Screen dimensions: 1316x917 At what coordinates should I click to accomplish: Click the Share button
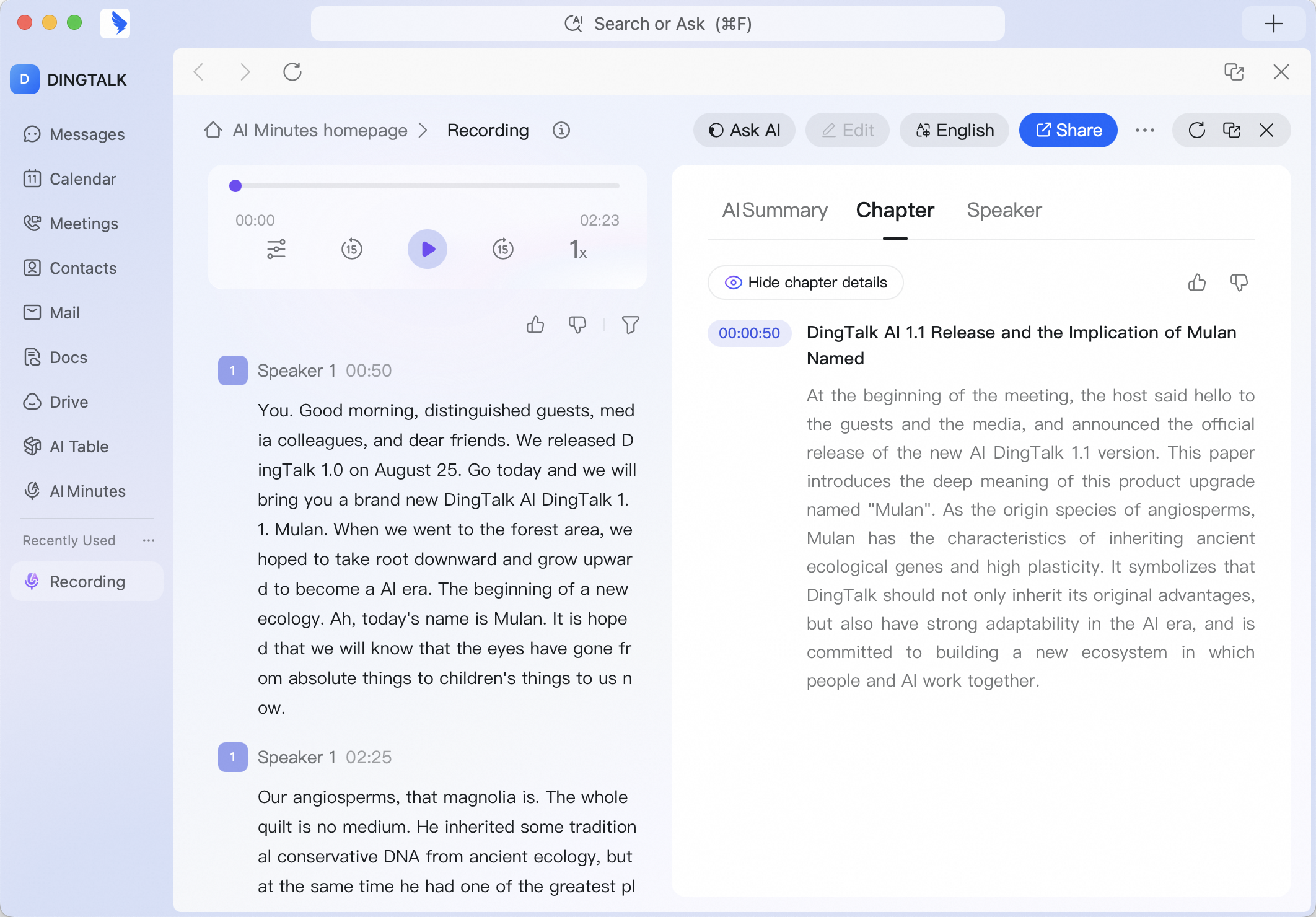tap(1068, 130)
